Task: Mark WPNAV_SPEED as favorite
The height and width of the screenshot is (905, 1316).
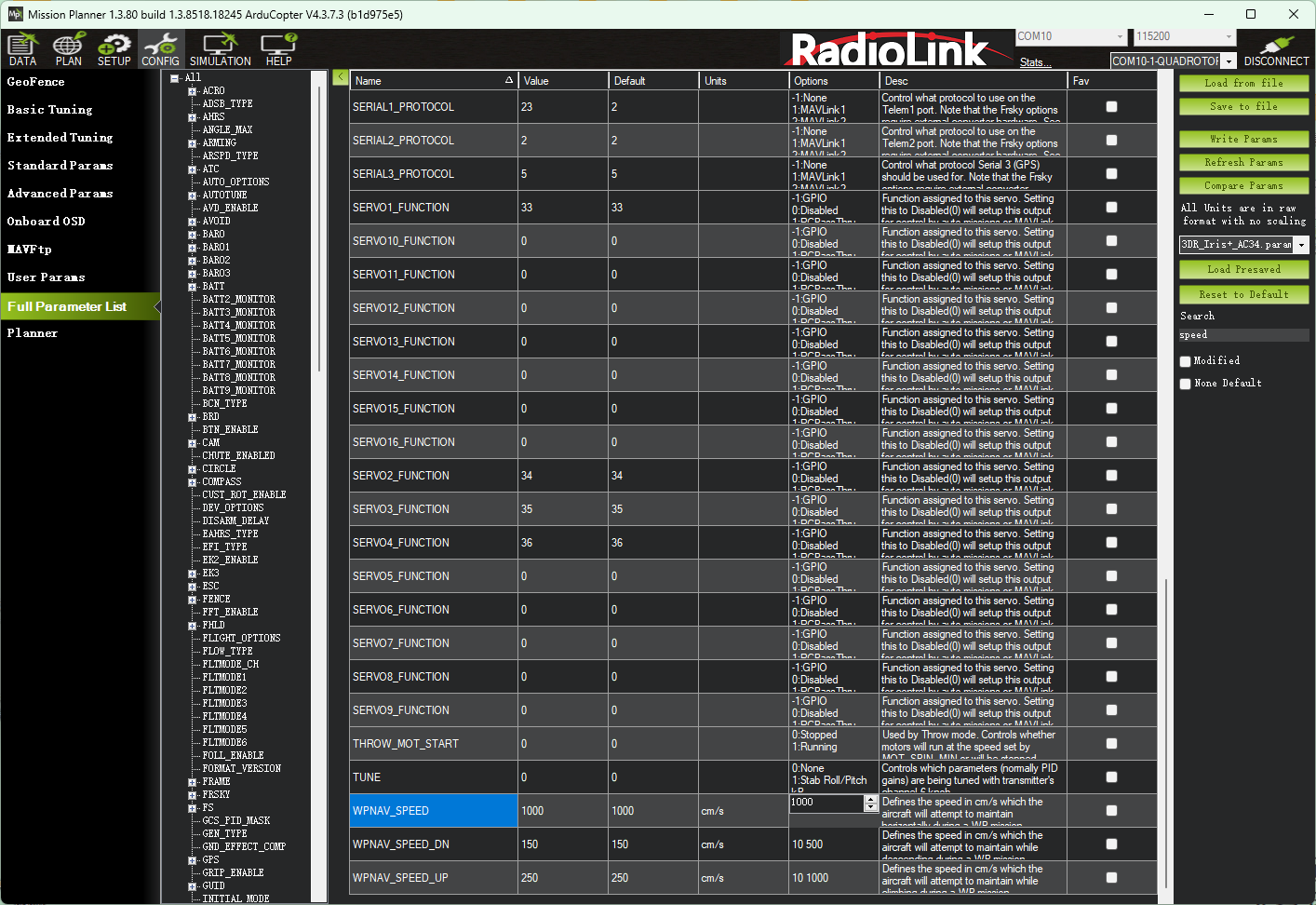Action: pyautogui.click(x=1111, y=811)
